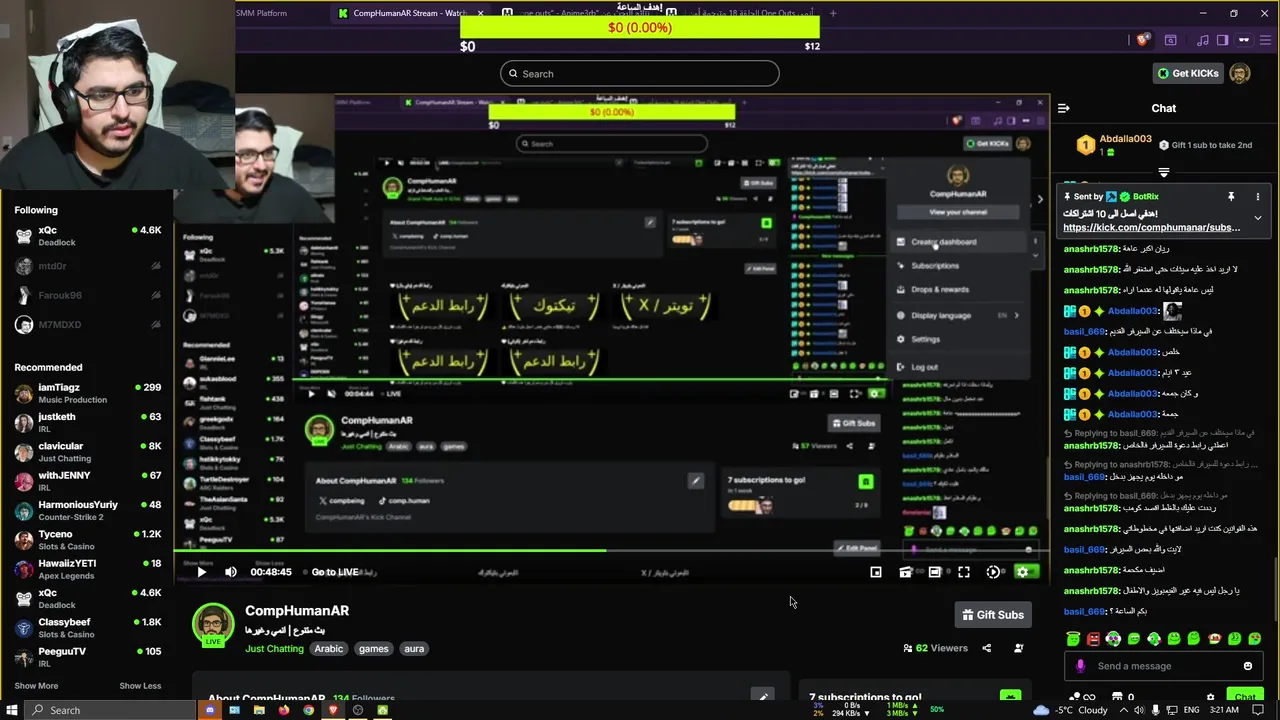
Task: Click the Gift Subs button
Action: [993, 615]
